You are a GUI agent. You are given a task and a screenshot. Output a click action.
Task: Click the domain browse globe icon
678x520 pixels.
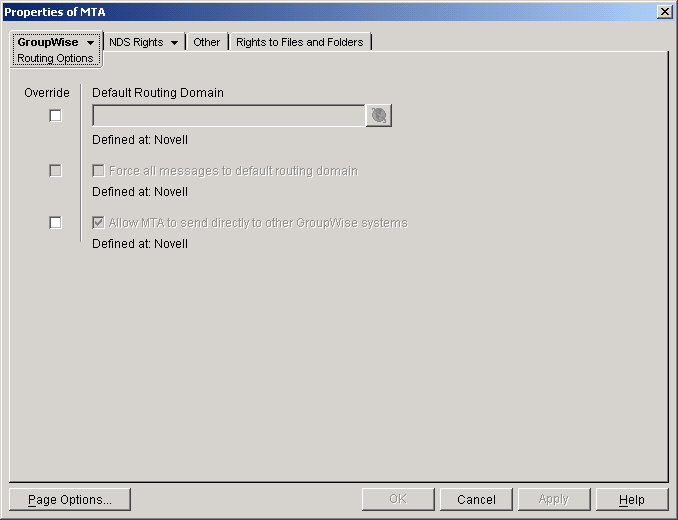(x=379, y=115)
